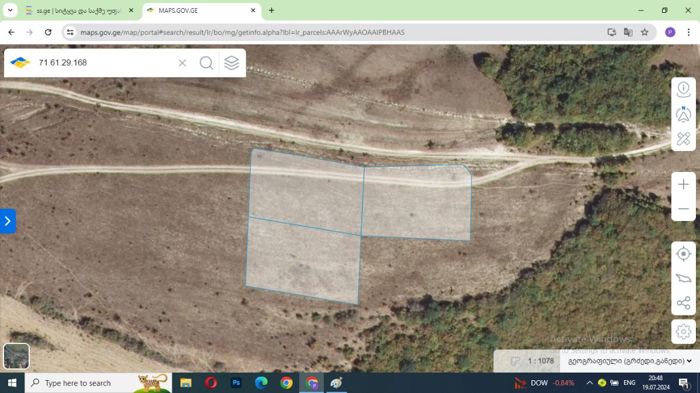Click the maps.gov.ge logo in search box
This screenshot has height=393, width=700.
(20, 63)
